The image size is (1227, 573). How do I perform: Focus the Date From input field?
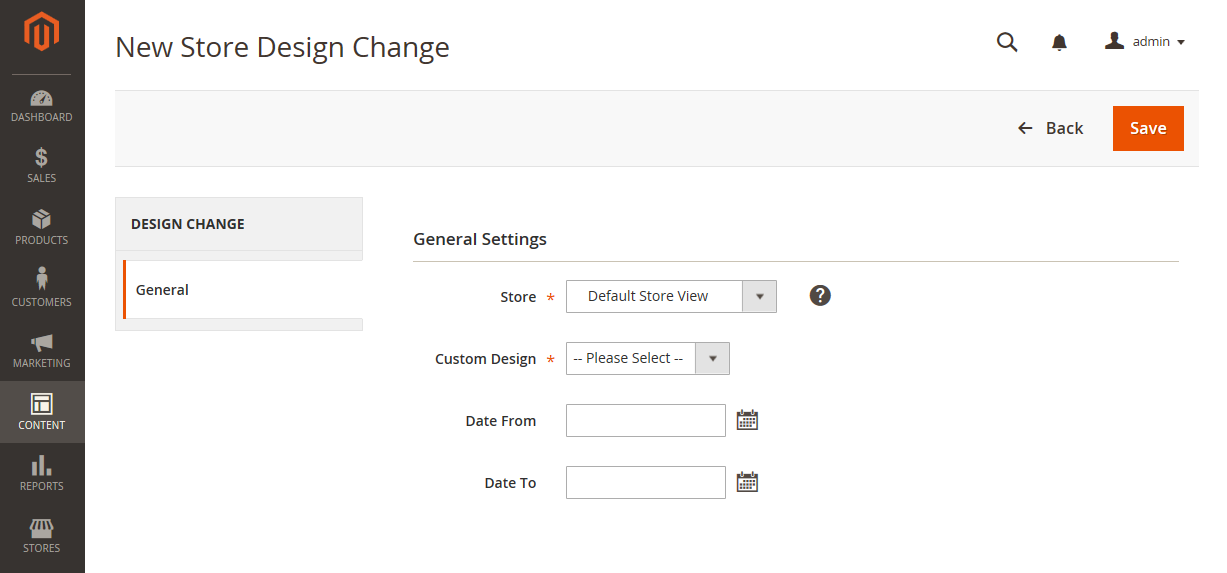coord(646,420)
